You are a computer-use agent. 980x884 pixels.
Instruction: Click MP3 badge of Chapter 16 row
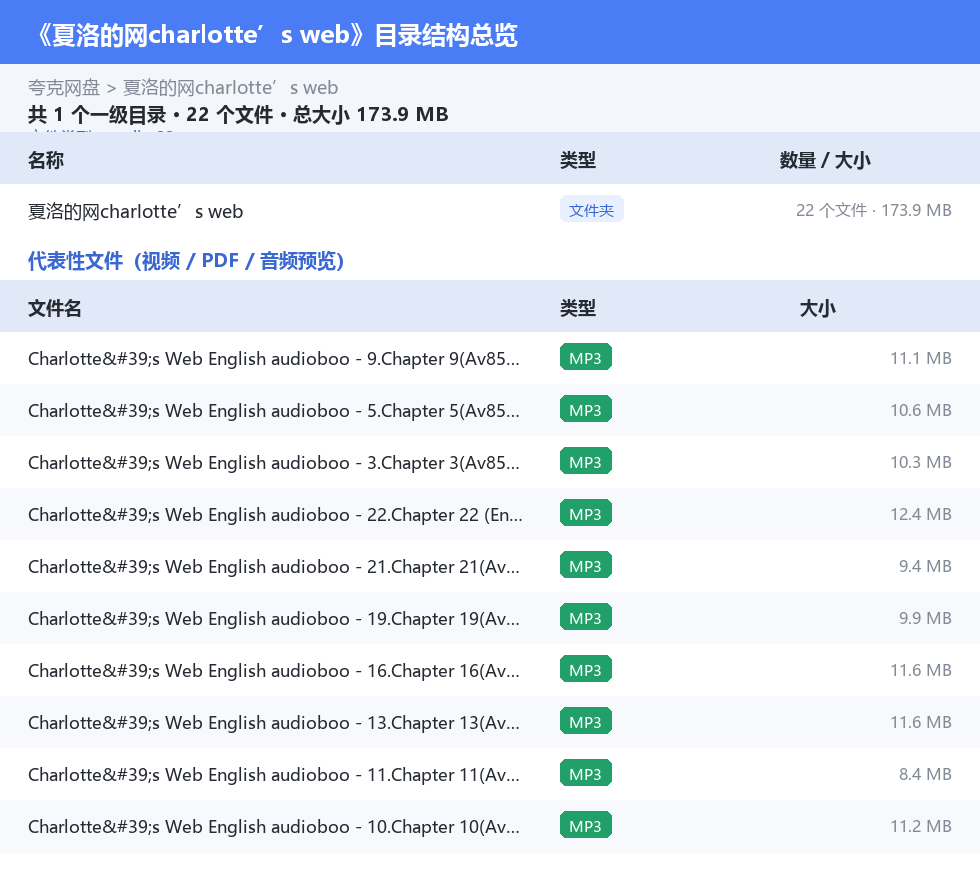coord(586,669)
